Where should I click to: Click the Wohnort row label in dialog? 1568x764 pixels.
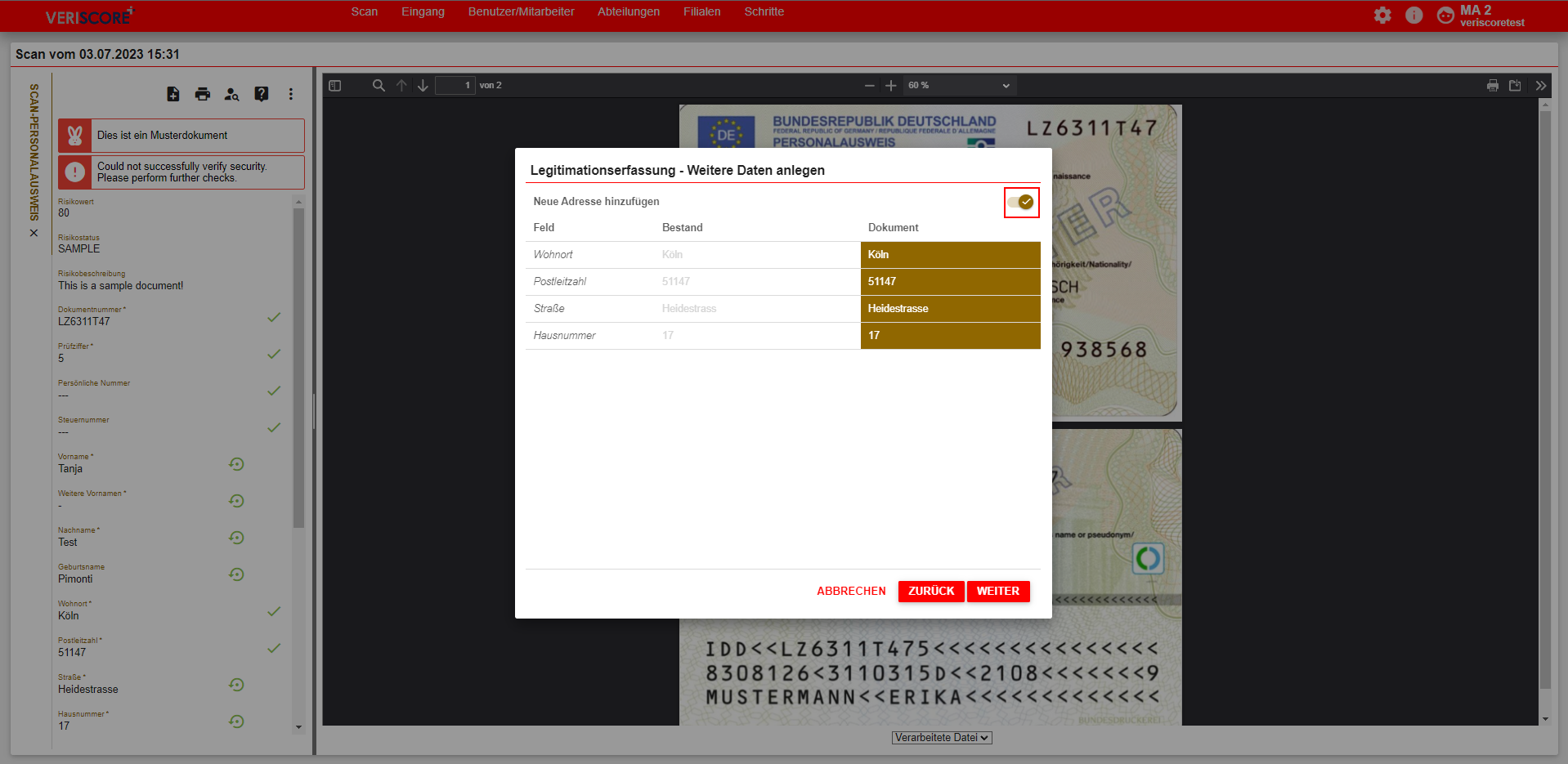[x=553, y=255]
